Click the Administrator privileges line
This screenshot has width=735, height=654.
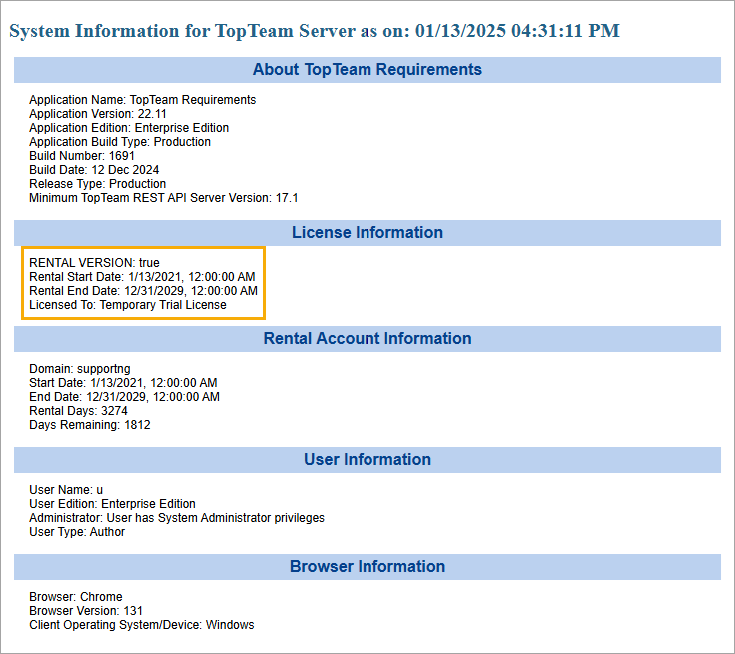pyautogui.click(x=177, y=518)
